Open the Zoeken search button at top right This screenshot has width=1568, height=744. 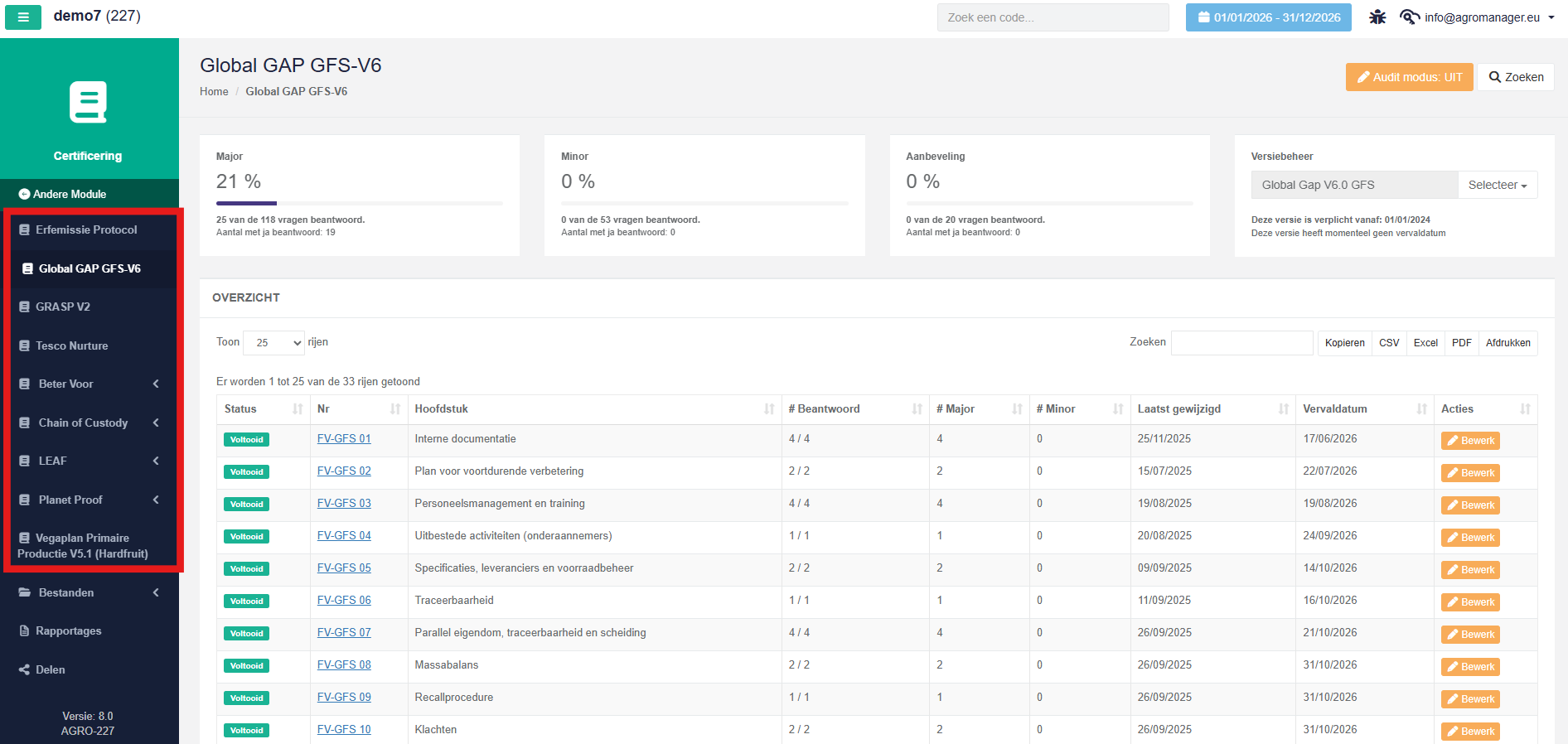coord(1516,77)
